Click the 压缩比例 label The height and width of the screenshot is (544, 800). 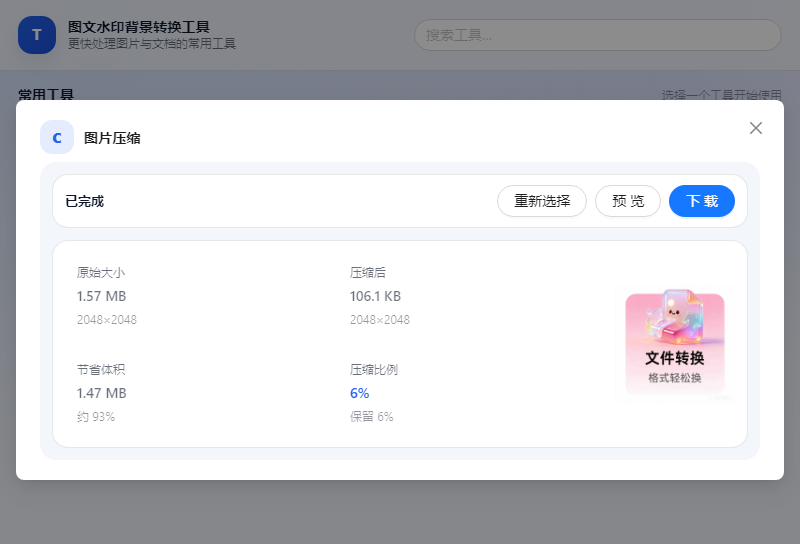373,369
